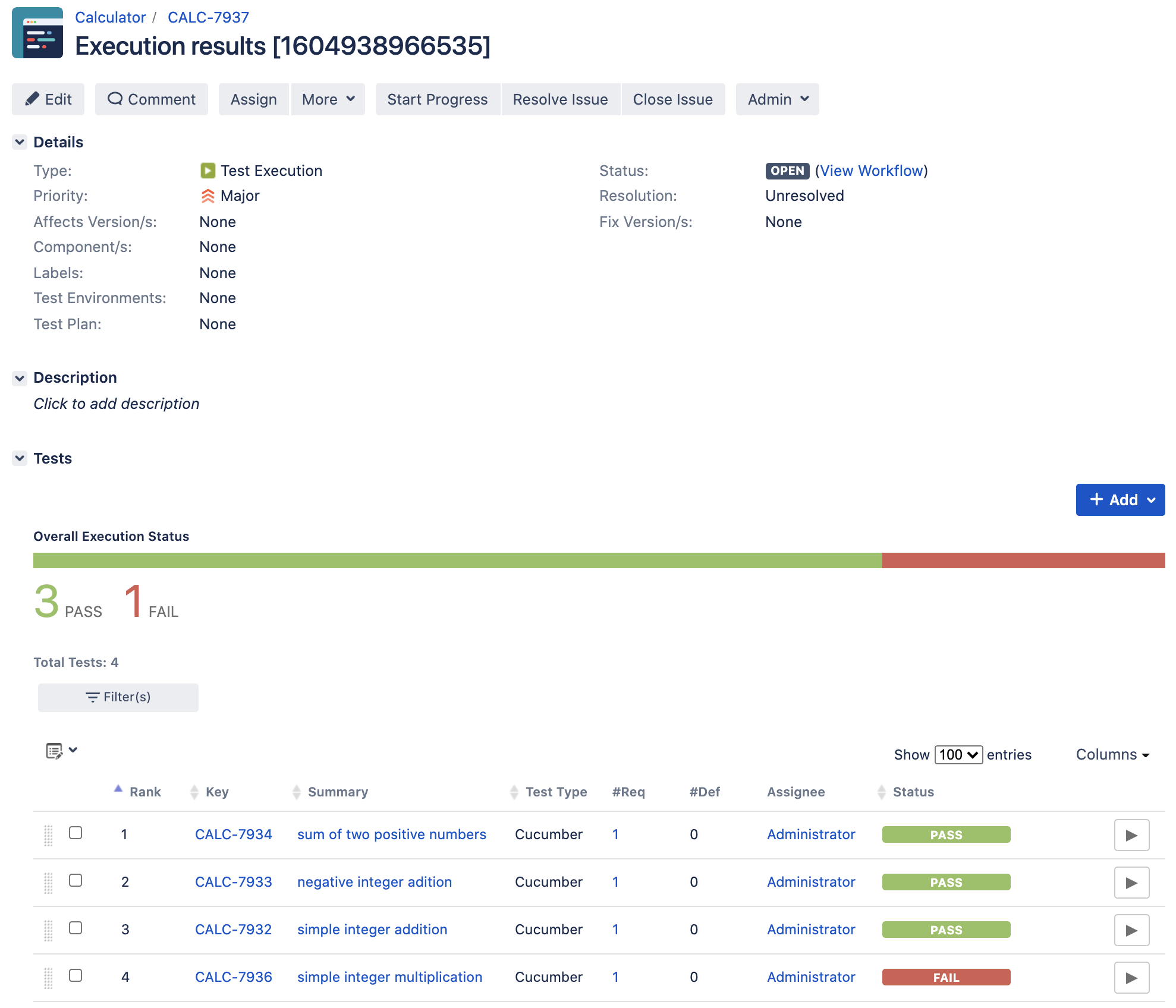The image size is (1176, 1008).
Task: Open the Add tests dropdown
Action: pyautogui.click(x=1121, y=500)
